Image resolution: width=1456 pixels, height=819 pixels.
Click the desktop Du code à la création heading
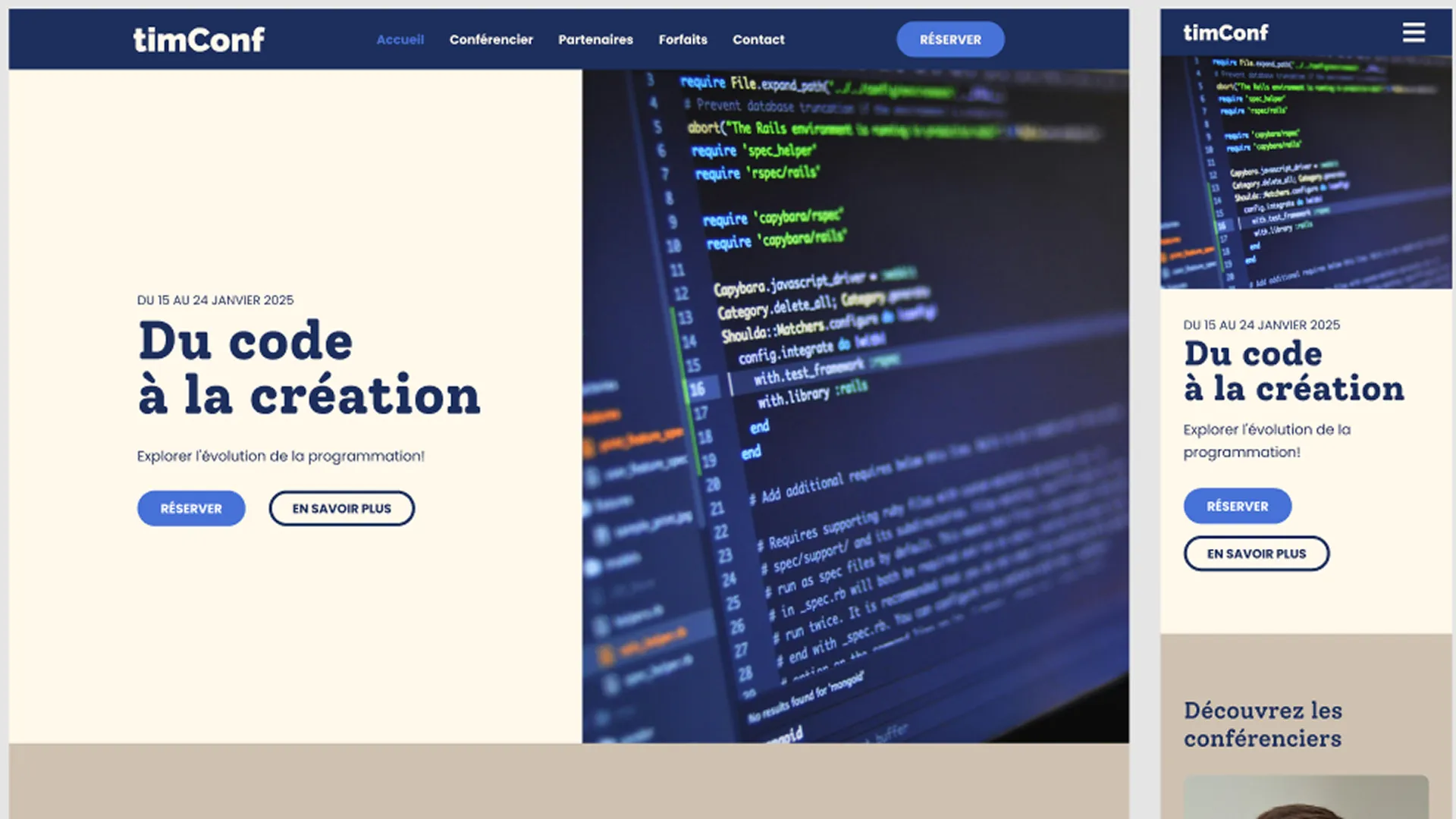(309, 368)
